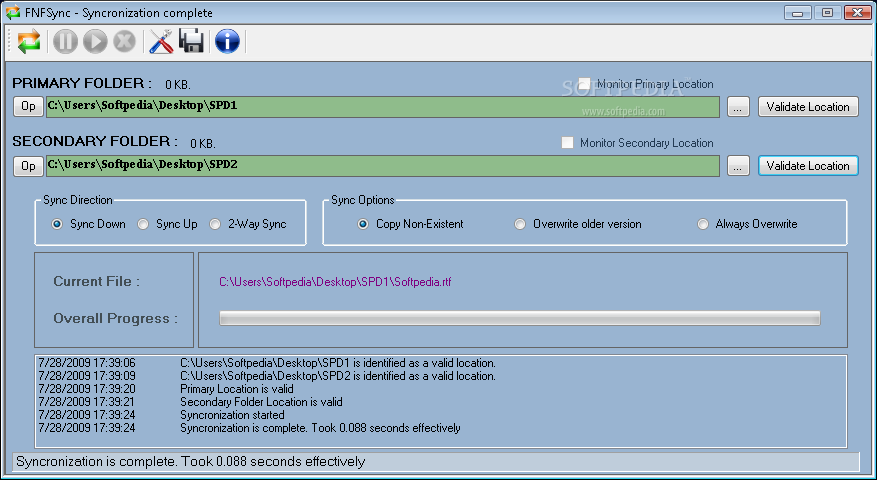
Task: Select Always Overwrite option
Action: 703,224
